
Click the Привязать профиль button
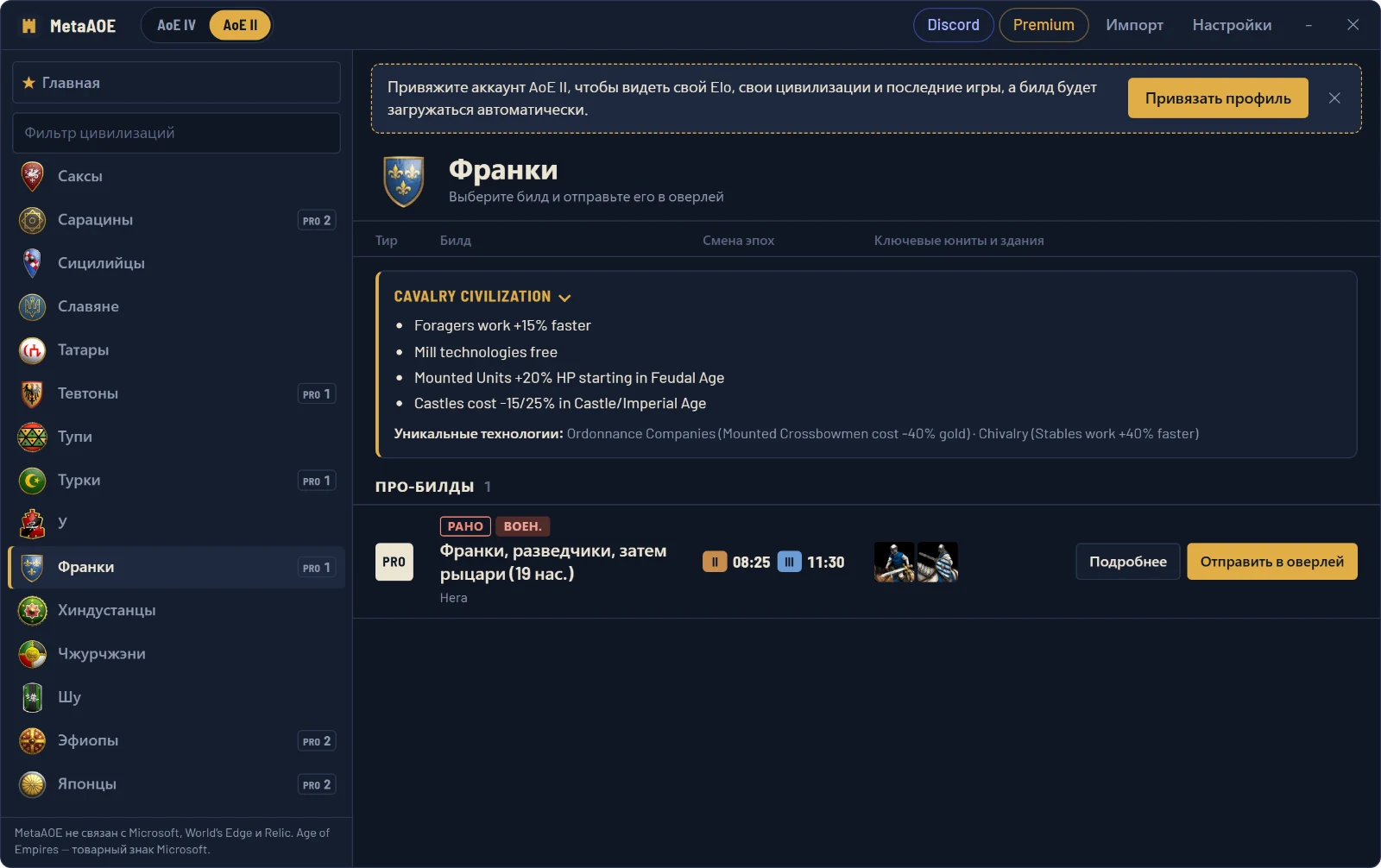point(1218,98)
